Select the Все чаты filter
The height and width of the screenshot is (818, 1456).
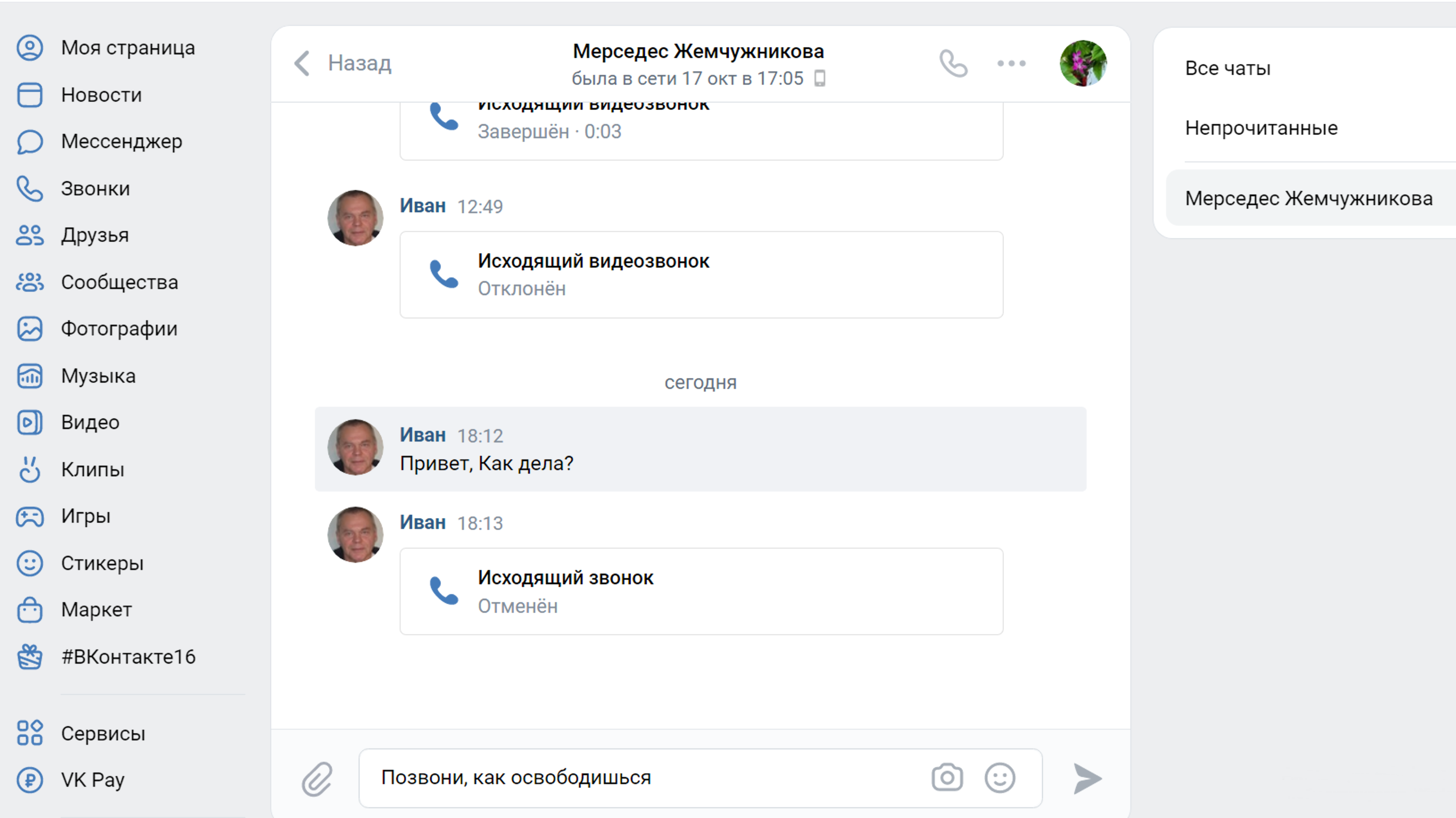(x=1228, y=68)
